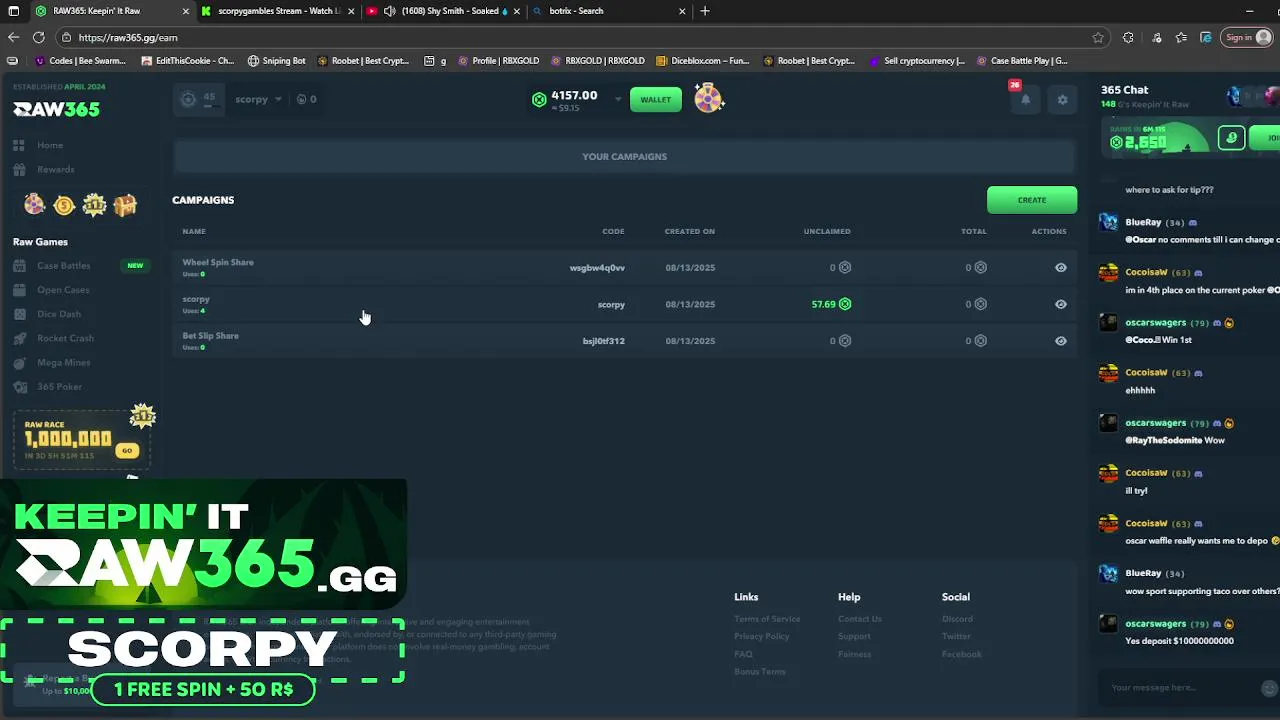The height and width of the screenshot is (720, 1280).
Task: Click the Dice Dash sidebar icon
Action: point(19,314)
